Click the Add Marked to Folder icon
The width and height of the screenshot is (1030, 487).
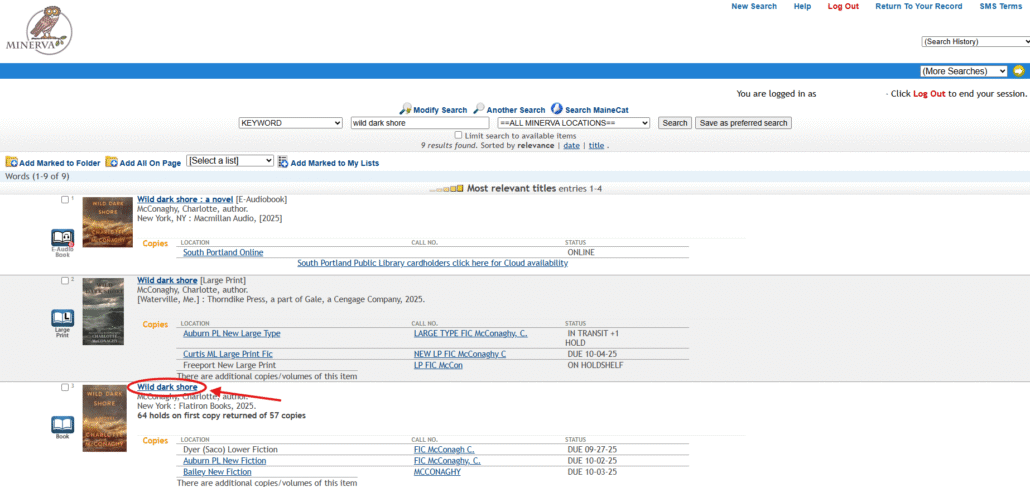coord(11,162)
